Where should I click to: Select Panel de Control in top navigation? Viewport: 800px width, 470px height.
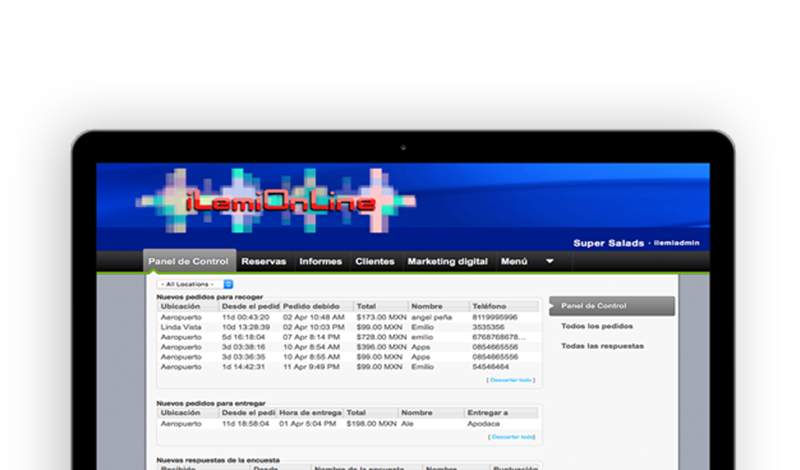click(189, 262)
